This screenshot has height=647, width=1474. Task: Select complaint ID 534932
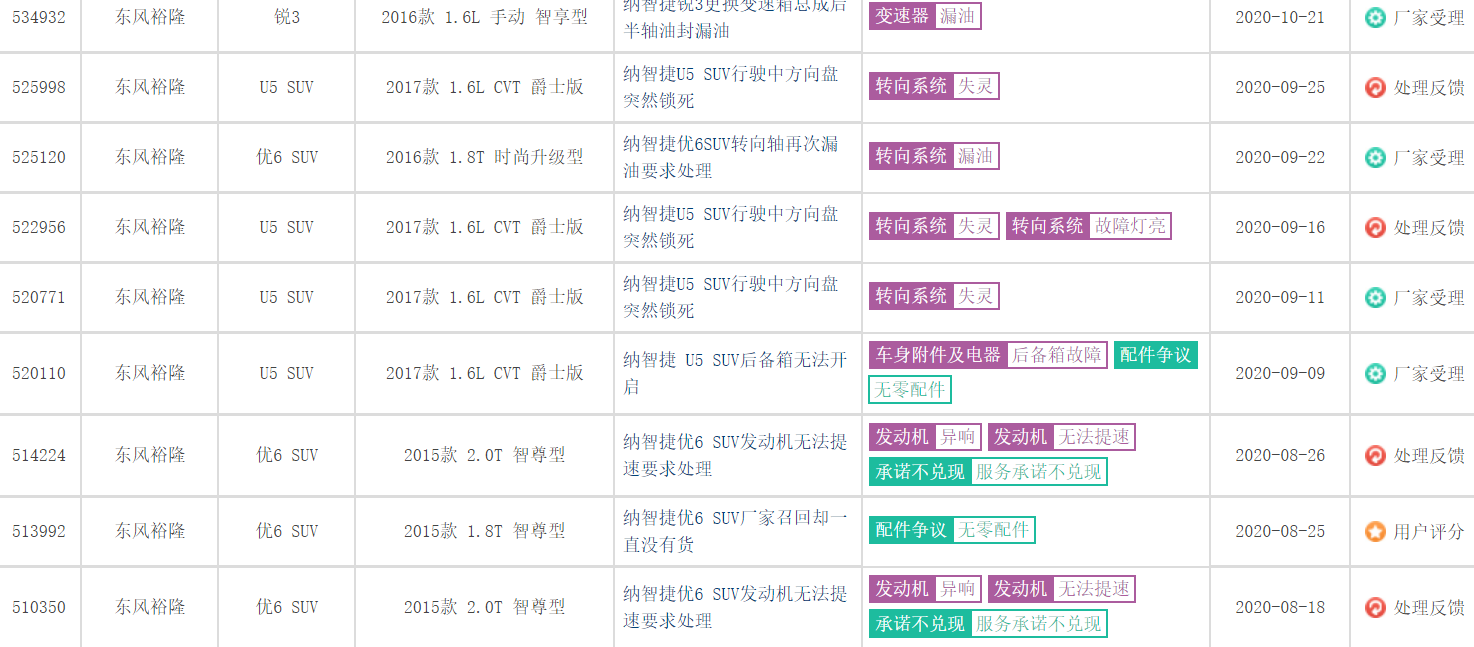(39, 18)
